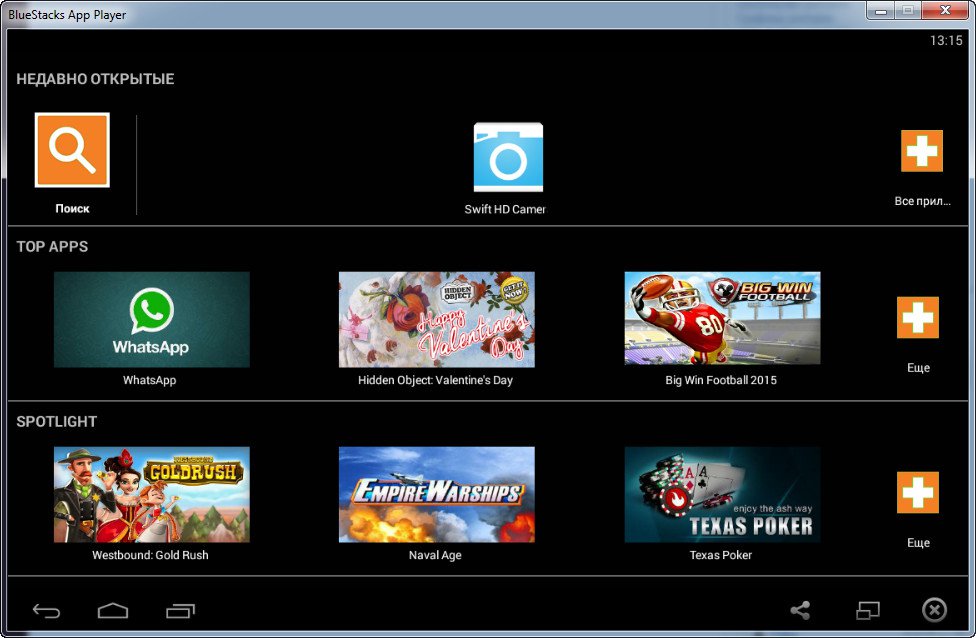Click Hidden Object: Valentine's Day caption
Image resolution: width=976 pixels, height=638 pixels.
pyautogui.click(x=435, y=380)
